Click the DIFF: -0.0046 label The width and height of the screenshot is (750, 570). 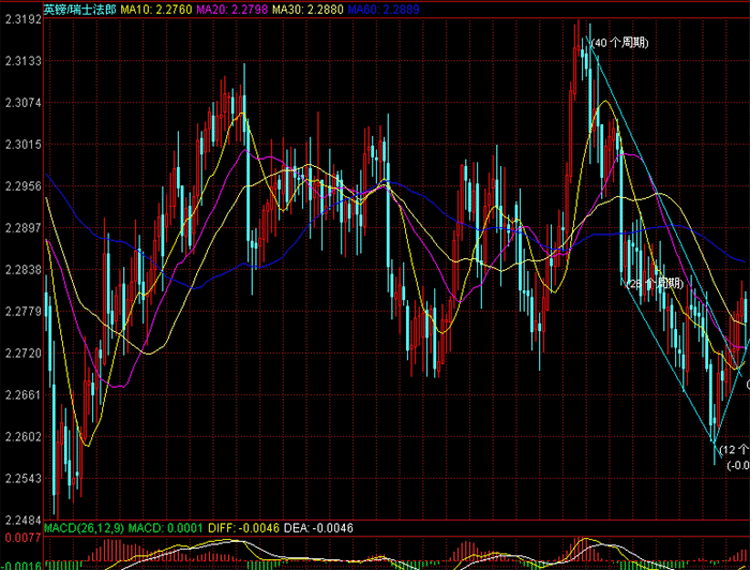coord(241,527)
